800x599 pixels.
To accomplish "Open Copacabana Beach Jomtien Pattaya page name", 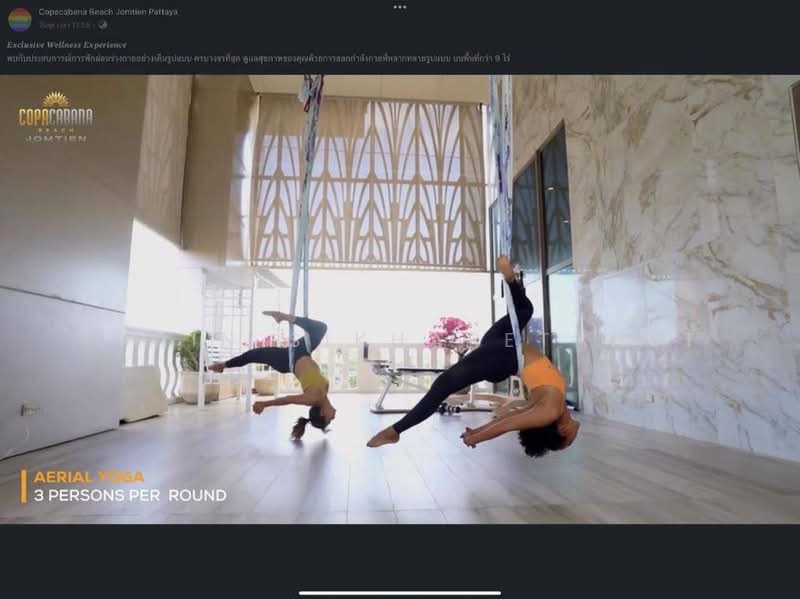I will [x=108, y=12].
